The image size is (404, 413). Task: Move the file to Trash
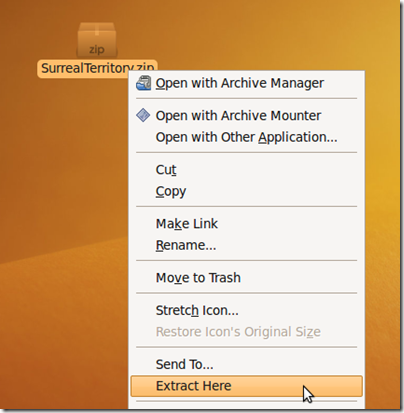coord(247,277)
